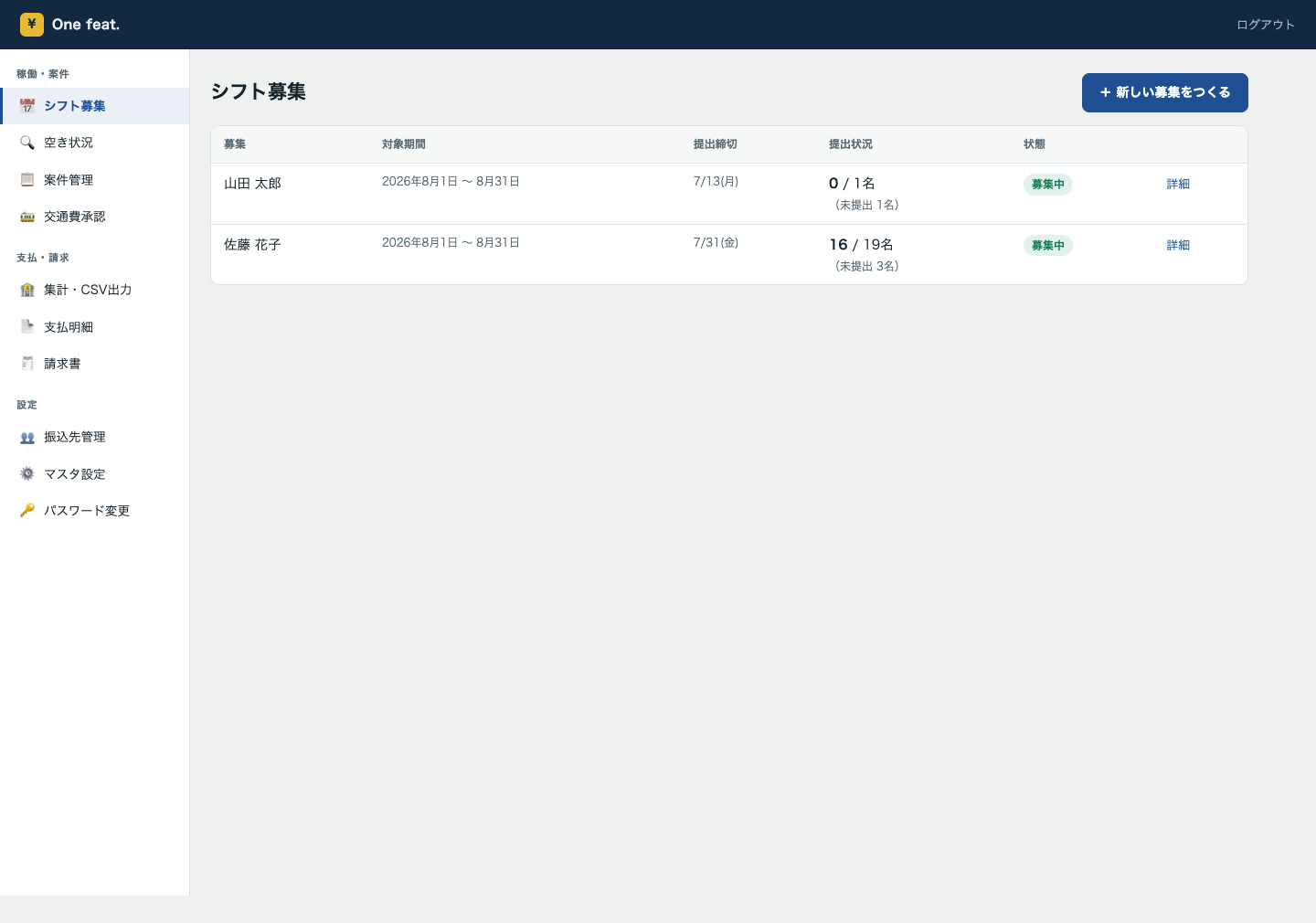
Task: Click the ログアウト link
Action: (1266, 25)
